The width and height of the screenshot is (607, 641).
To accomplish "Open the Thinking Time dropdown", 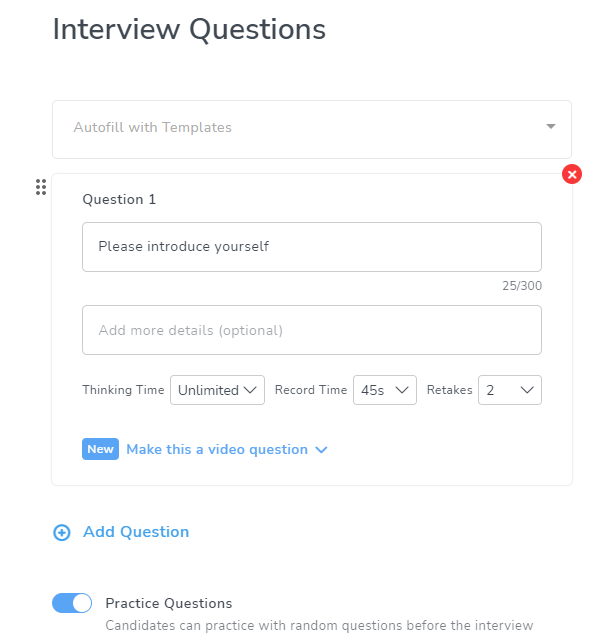I will pyautogui.click(x=217, y=390).
